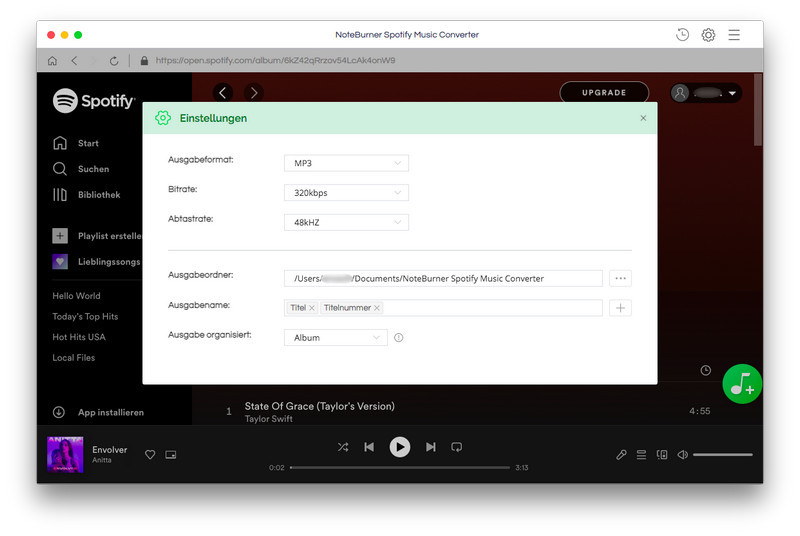Close the Einstellungen dialog
The image size is (800, 536).
pyautogui.click(x=643, y=118)
